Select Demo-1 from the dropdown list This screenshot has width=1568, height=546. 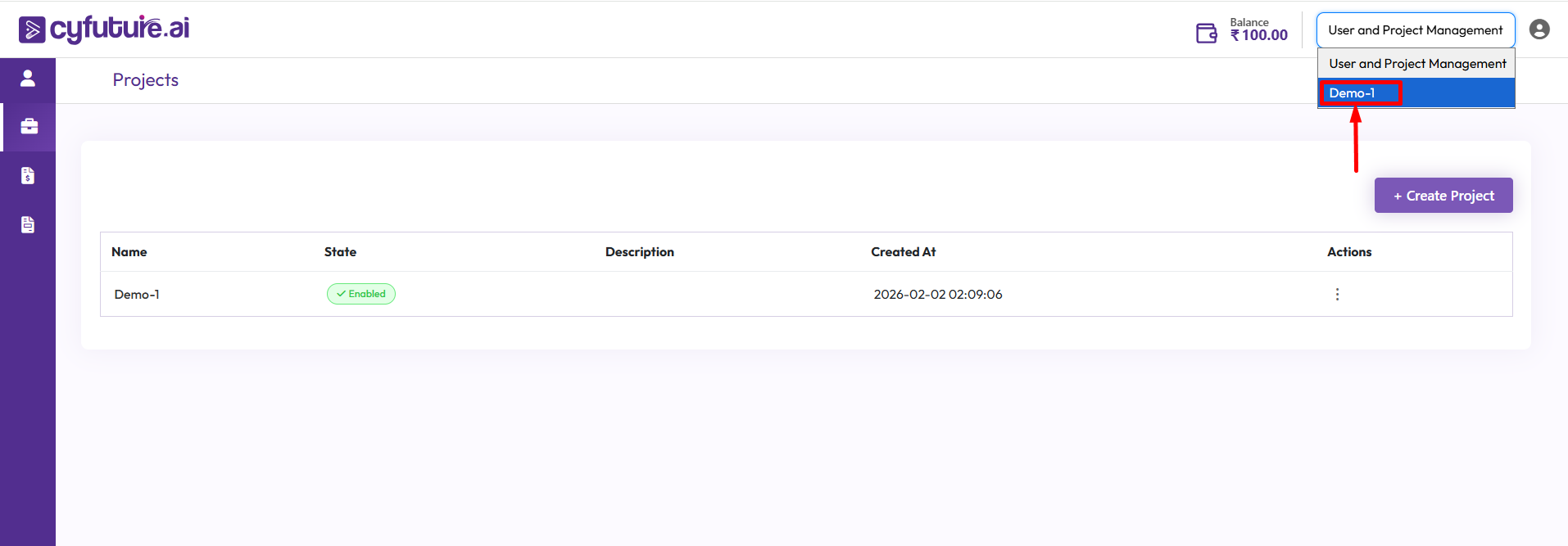[x=1353, y=93]
